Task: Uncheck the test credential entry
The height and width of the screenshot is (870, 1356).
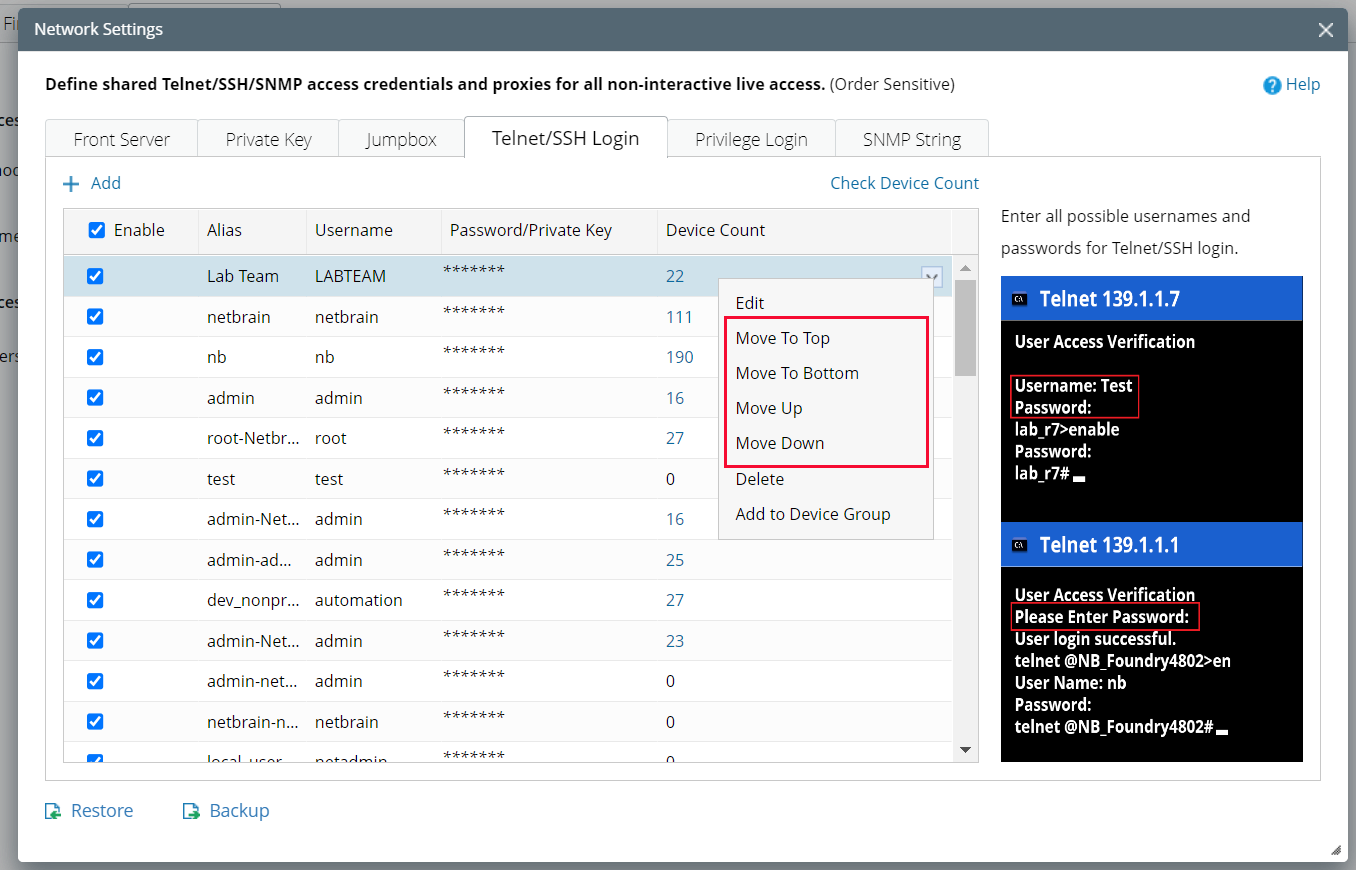Action: pyautogui.click(x=95, y=478)
